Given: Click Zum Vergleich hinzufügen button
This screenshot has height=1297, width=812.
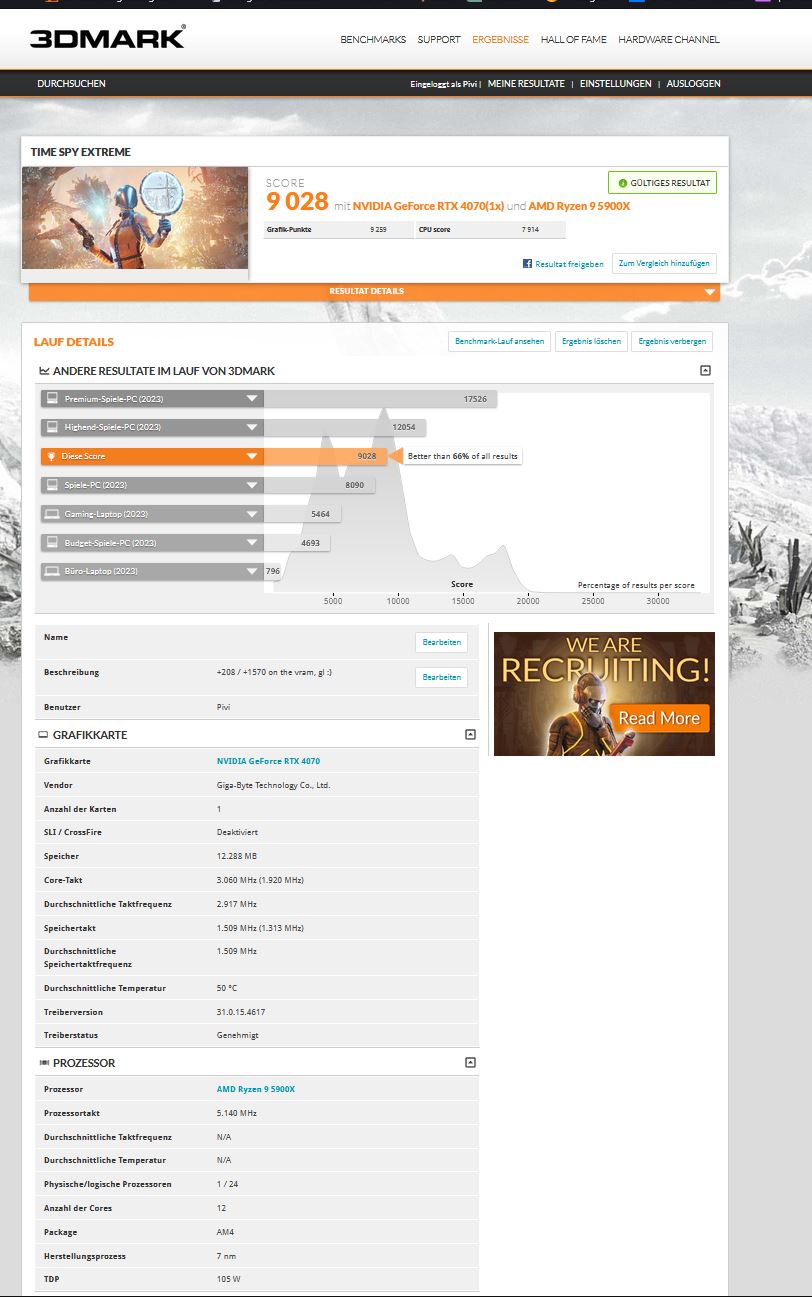Looking at the screenshot, I should pos(664,264).
